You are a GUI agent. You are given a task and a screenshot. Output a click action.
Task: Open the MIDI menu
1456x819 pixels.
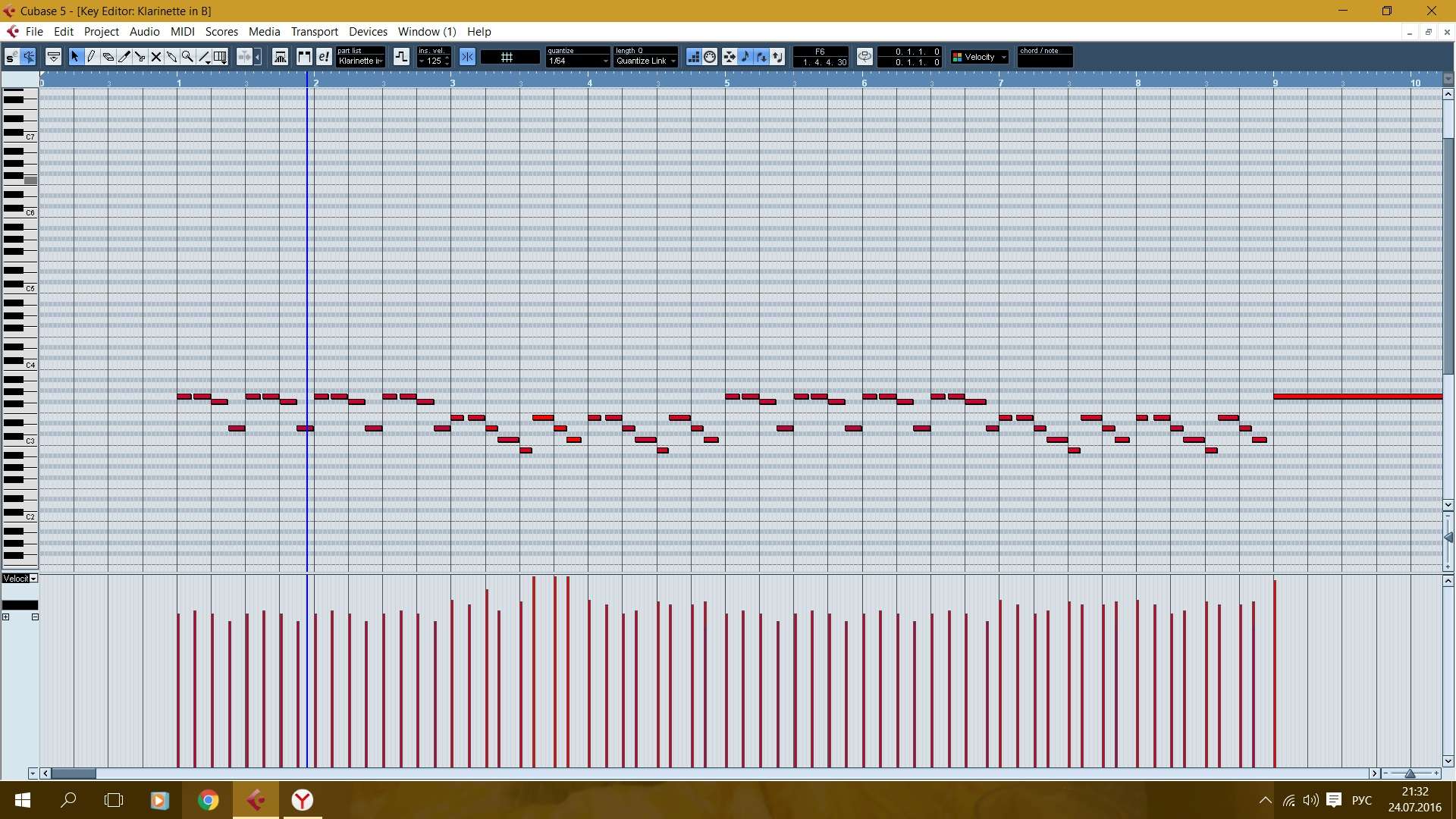(182, 32)
